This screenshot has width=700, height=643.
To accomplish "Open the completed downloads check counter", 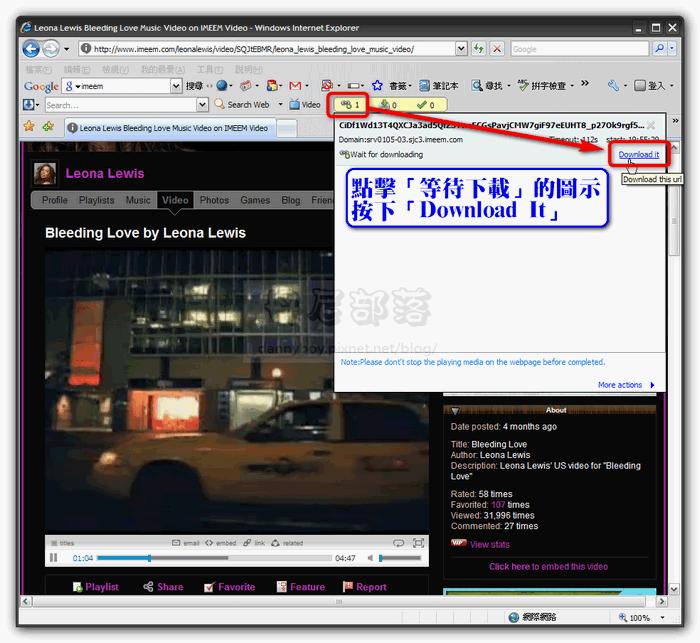I will (x=425, y=105).
